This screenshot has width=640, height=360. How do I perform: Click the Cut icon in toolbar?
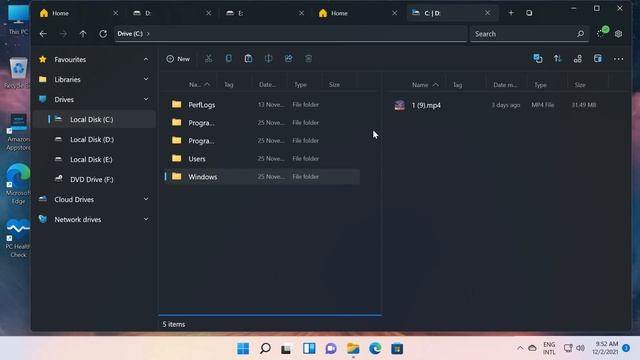click(x=209, y=59)
